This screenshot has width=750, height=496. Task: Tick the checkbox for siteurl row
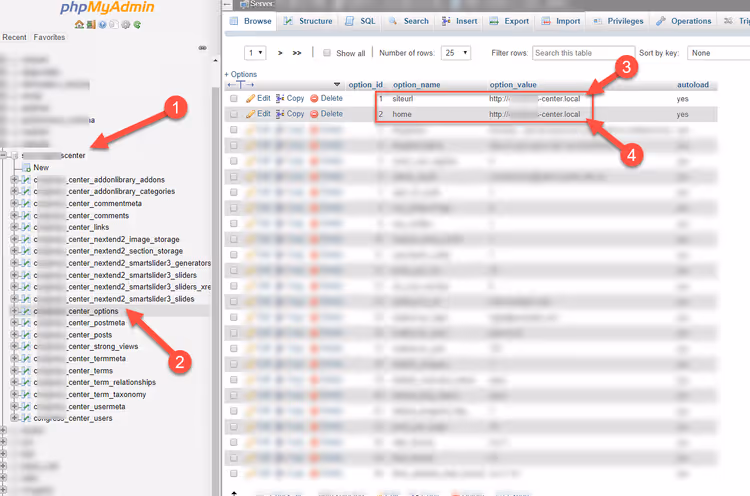point(233,99)
